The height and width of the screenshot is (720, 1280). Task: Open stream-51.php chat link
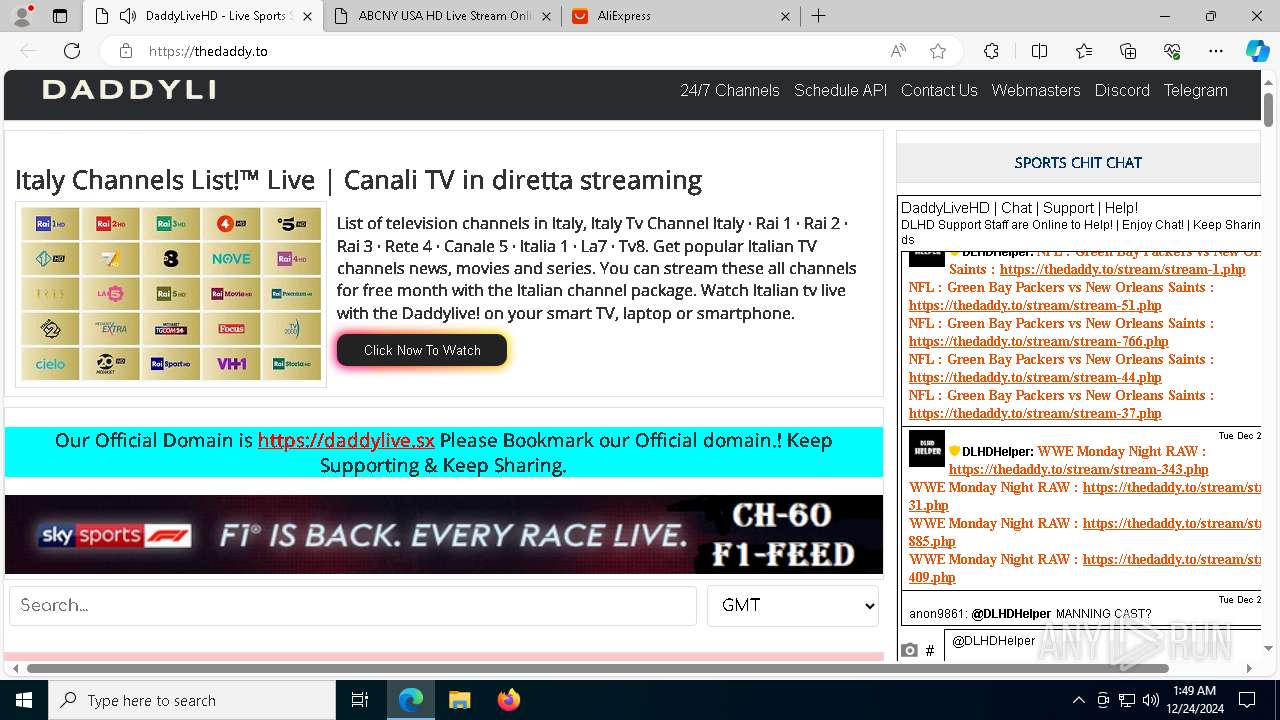coord(1035,305)
